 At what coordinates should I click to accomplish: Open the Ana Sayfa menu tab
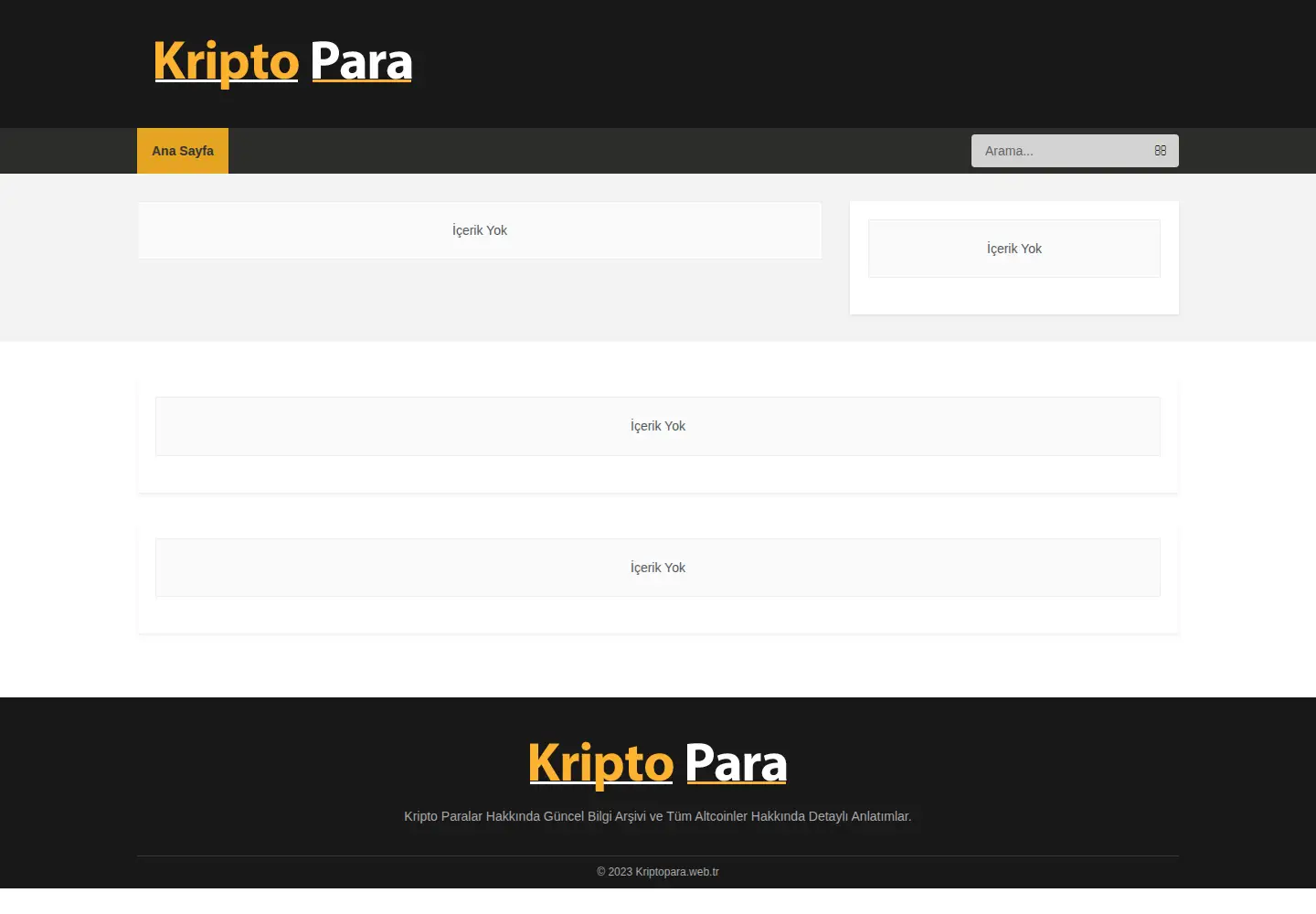click(183, 151)
